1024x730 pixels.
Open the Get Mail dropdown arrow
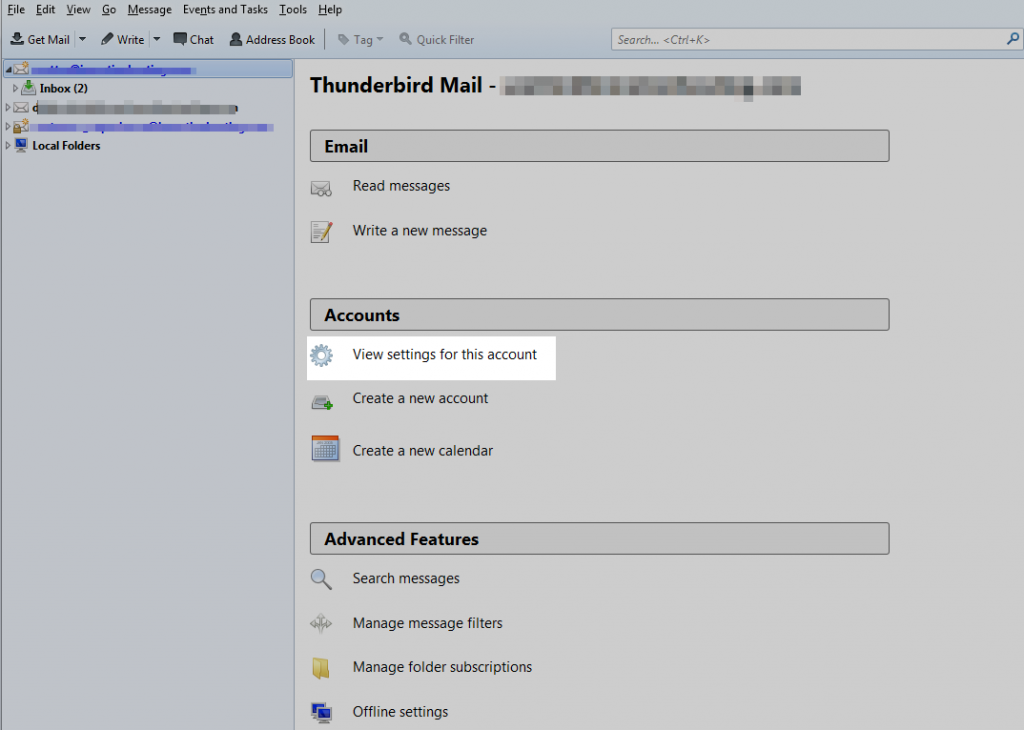click(82, 39)
